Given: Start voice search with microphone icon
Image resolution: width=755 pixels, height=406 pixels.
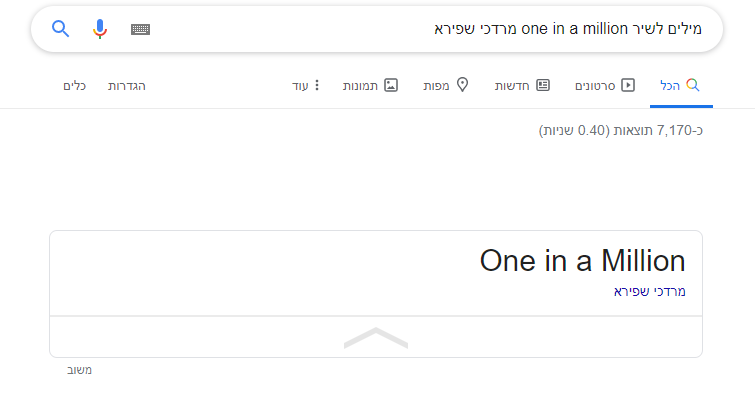Looking at the screenshot, I should (x=99, y=29).
